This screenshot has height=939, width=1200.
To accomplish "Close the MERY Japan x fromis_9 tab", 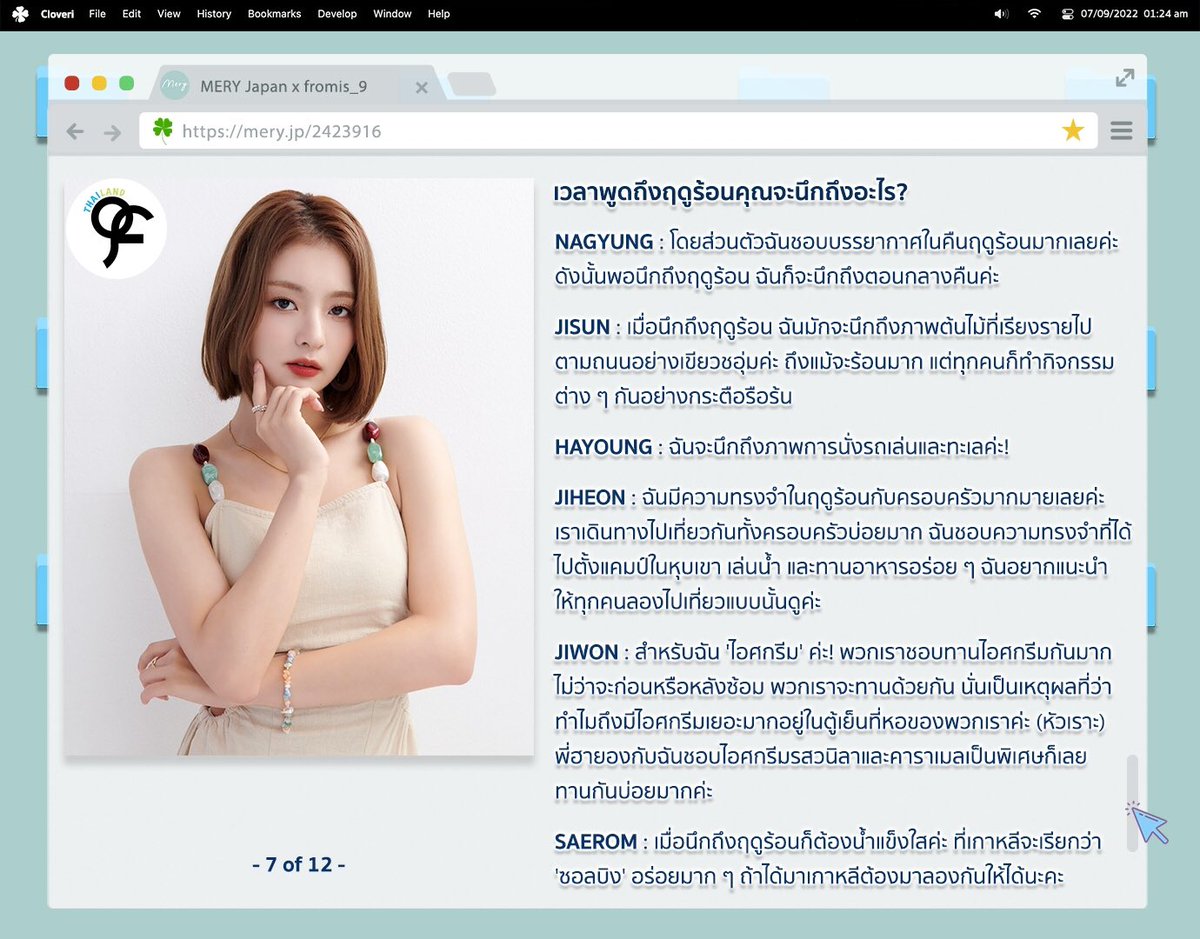I will pyautogui.click(x=421, y=87).
